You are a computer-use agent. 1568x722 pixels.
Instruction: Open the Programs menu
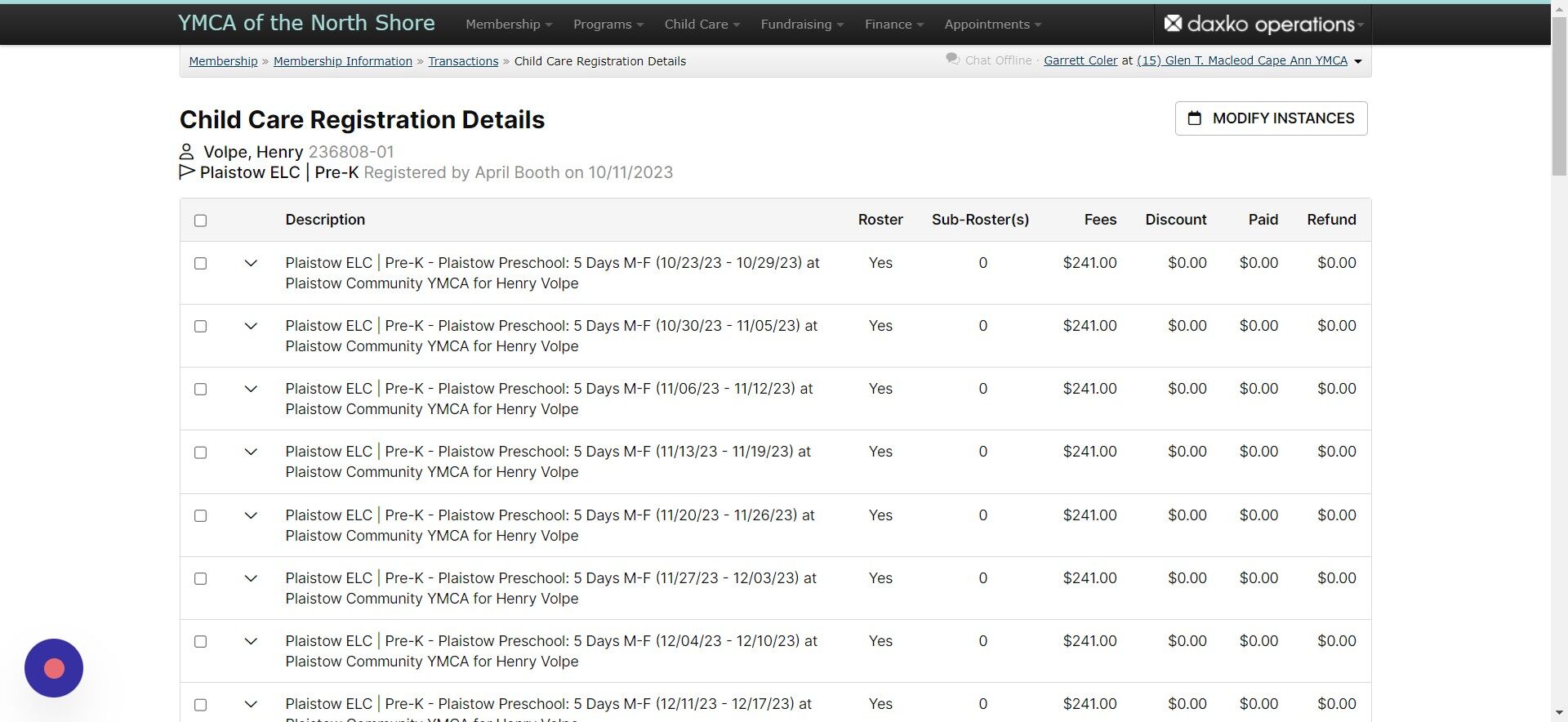tap(608, 25)
